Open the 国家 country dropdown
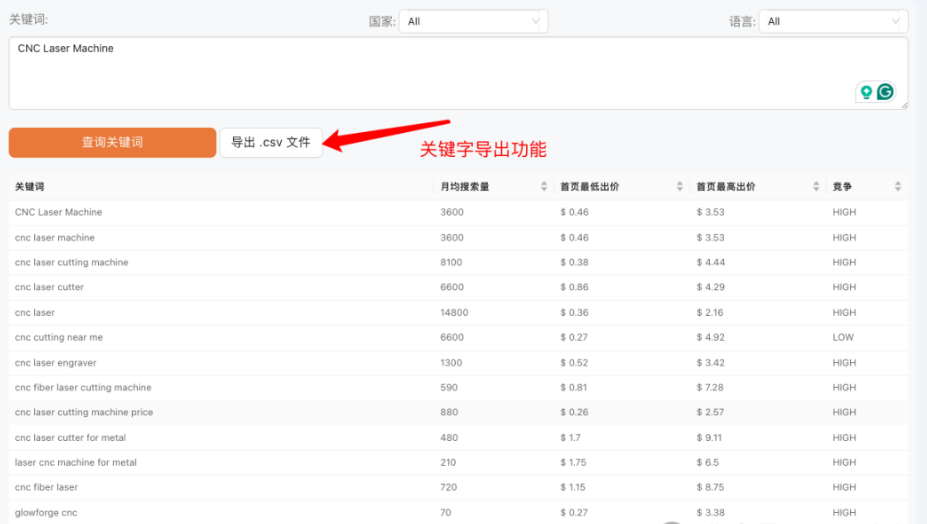 pyautogui.click(x=473, y=21)
